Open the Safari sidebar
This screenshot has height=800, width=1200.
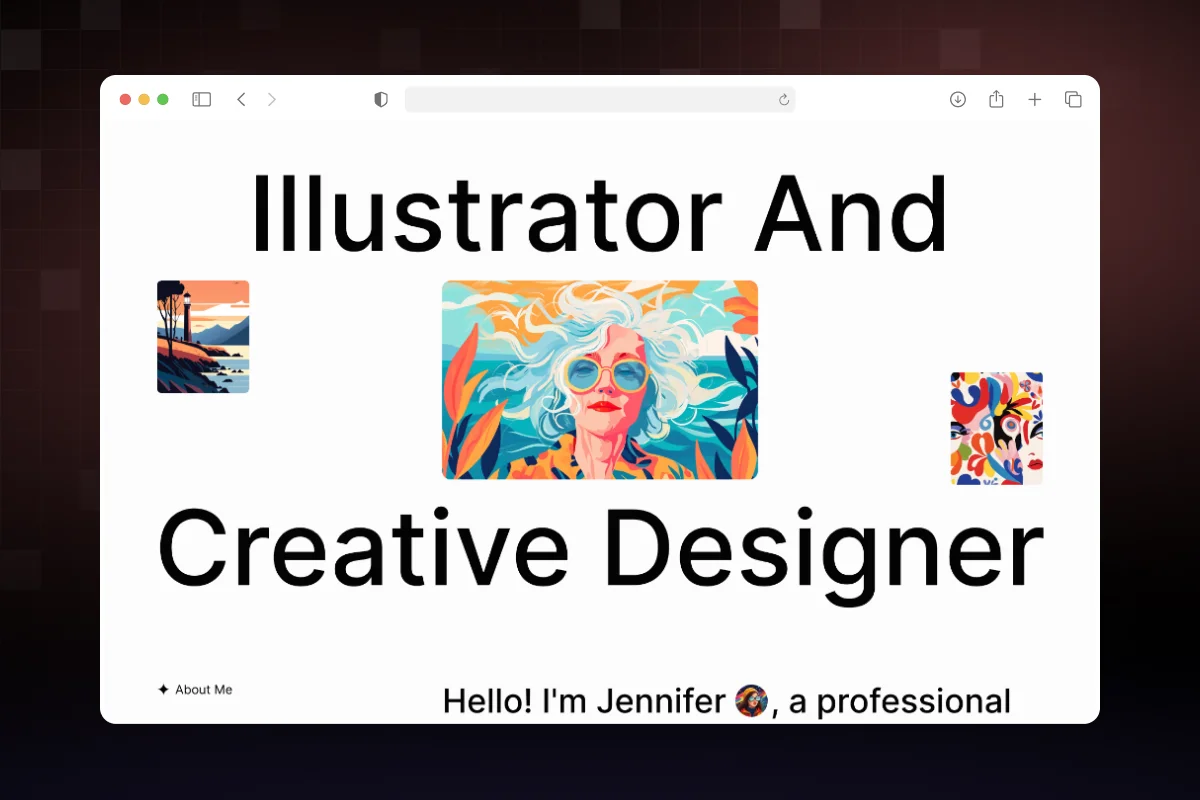(x=201, y=99)
